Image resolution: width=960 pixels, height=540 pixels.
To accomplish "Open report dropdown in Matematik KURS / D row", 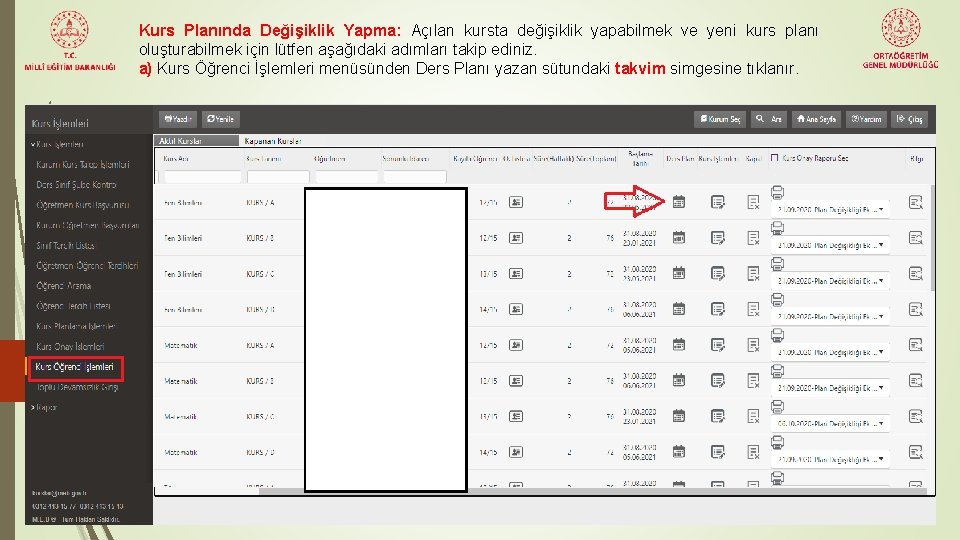I will (830, 459).
